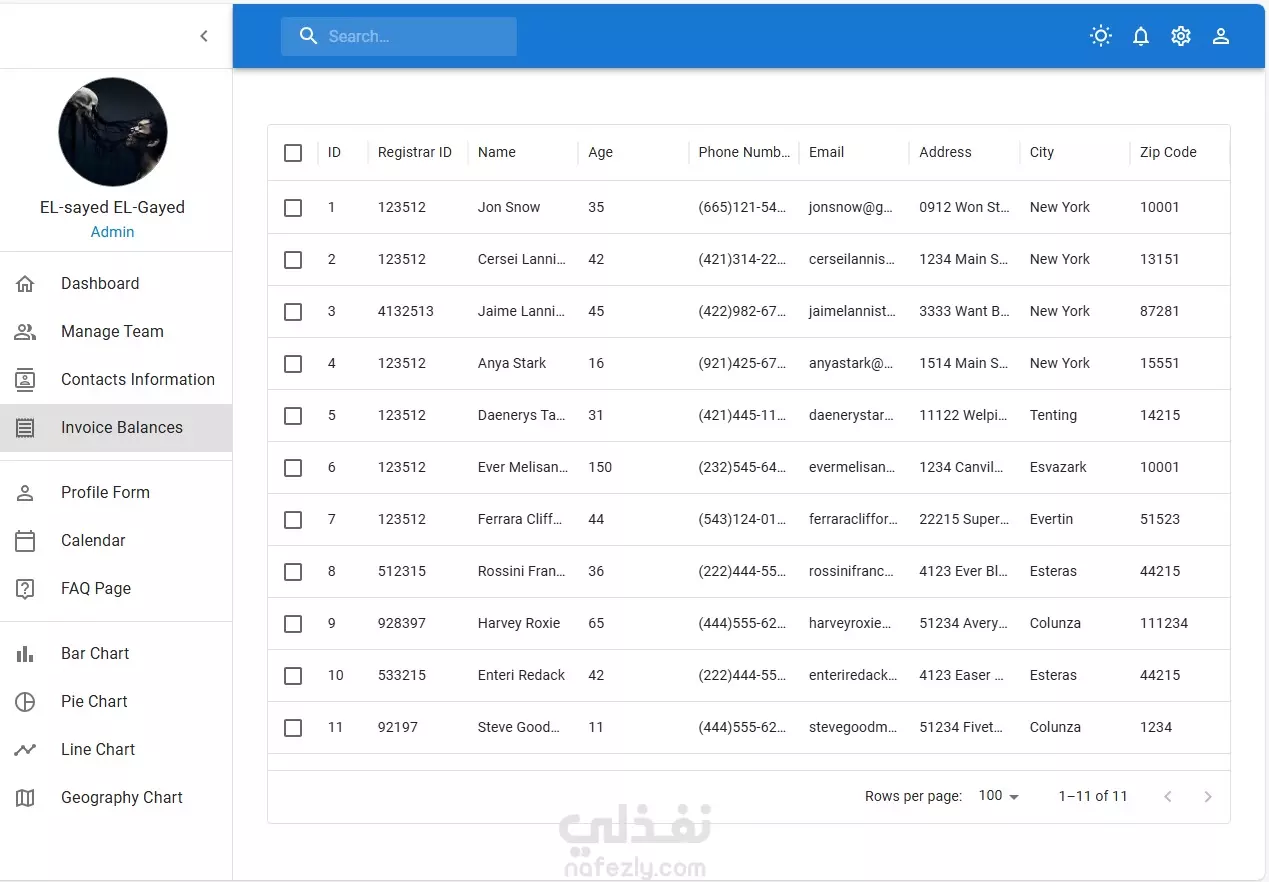Select all rows header checkbox
This screenshot has width=1269, height=882.
click(293, 153)
